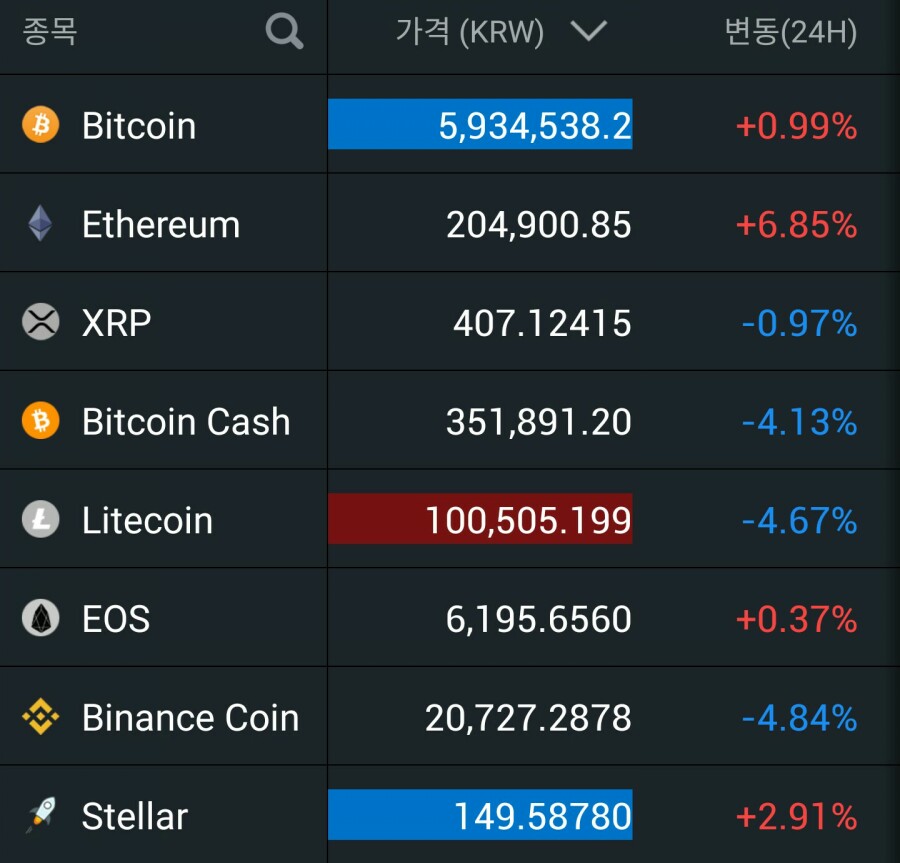Click Ethereum's +6.85% change value

pos(796,224)
